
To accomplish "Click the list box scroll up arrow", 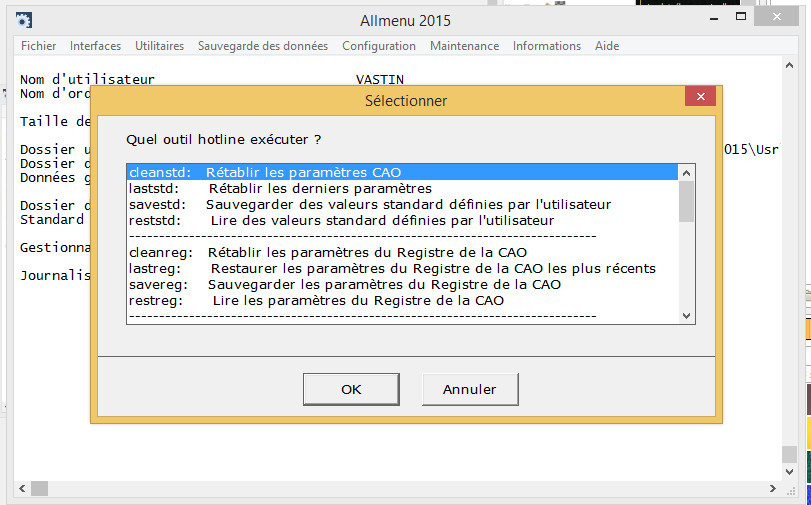I will point(686,173).
